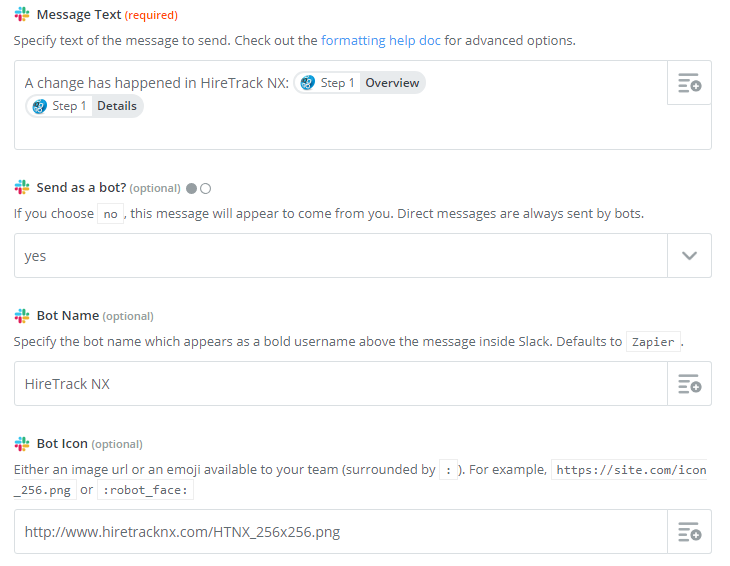Image resolution: width=730 pixels, height=566 pixels.
Task: Click in the Bot Name field HireTrack NX
Action: (x=341, y=384)
